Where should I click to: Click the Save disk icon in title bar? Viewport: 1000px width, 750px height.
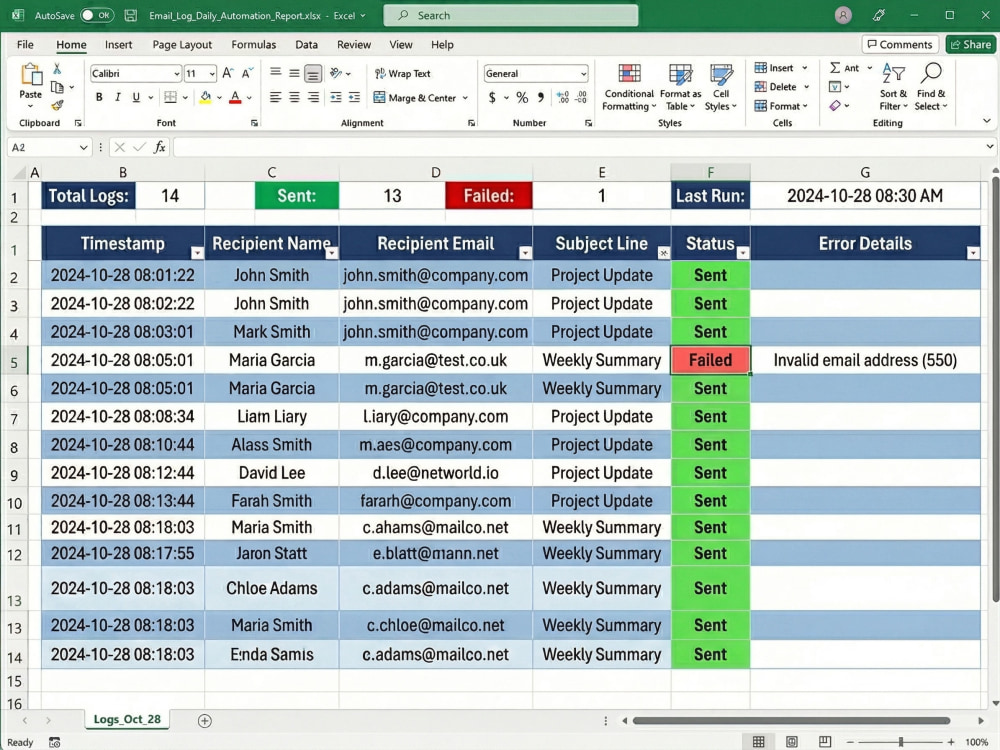[131, 15]
